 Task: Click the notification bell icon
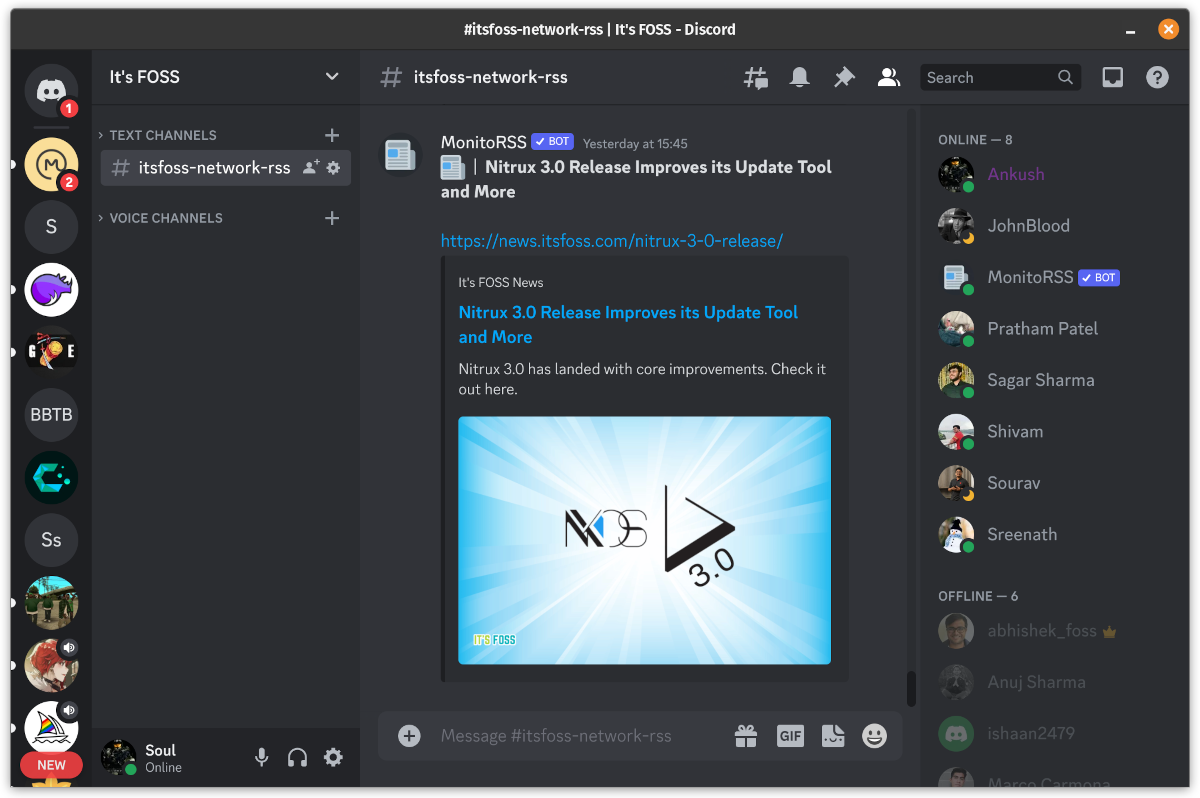(x=799, y=77)
